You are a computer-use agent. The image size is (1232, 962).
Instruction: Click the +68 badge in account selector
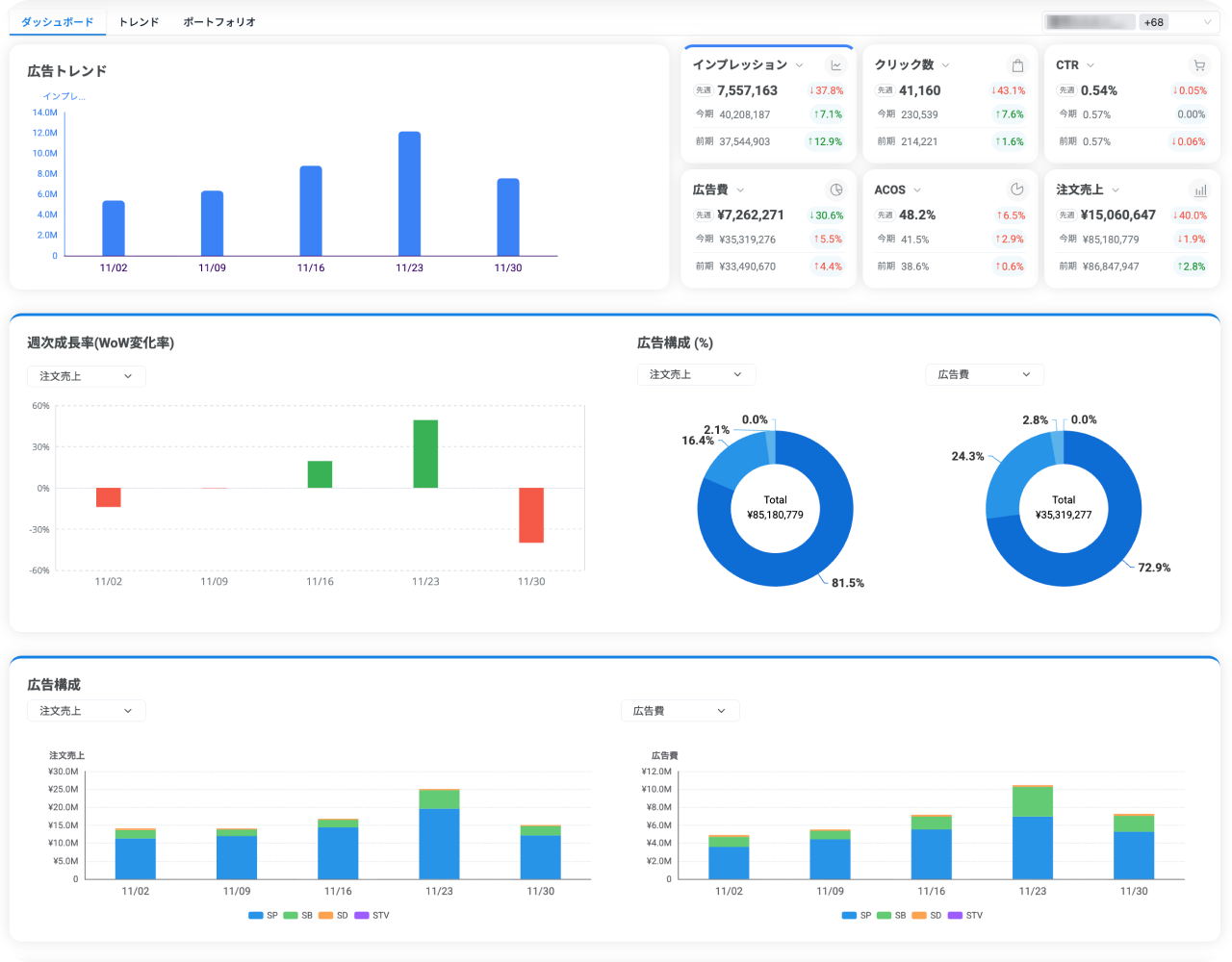click(1153, 22)
